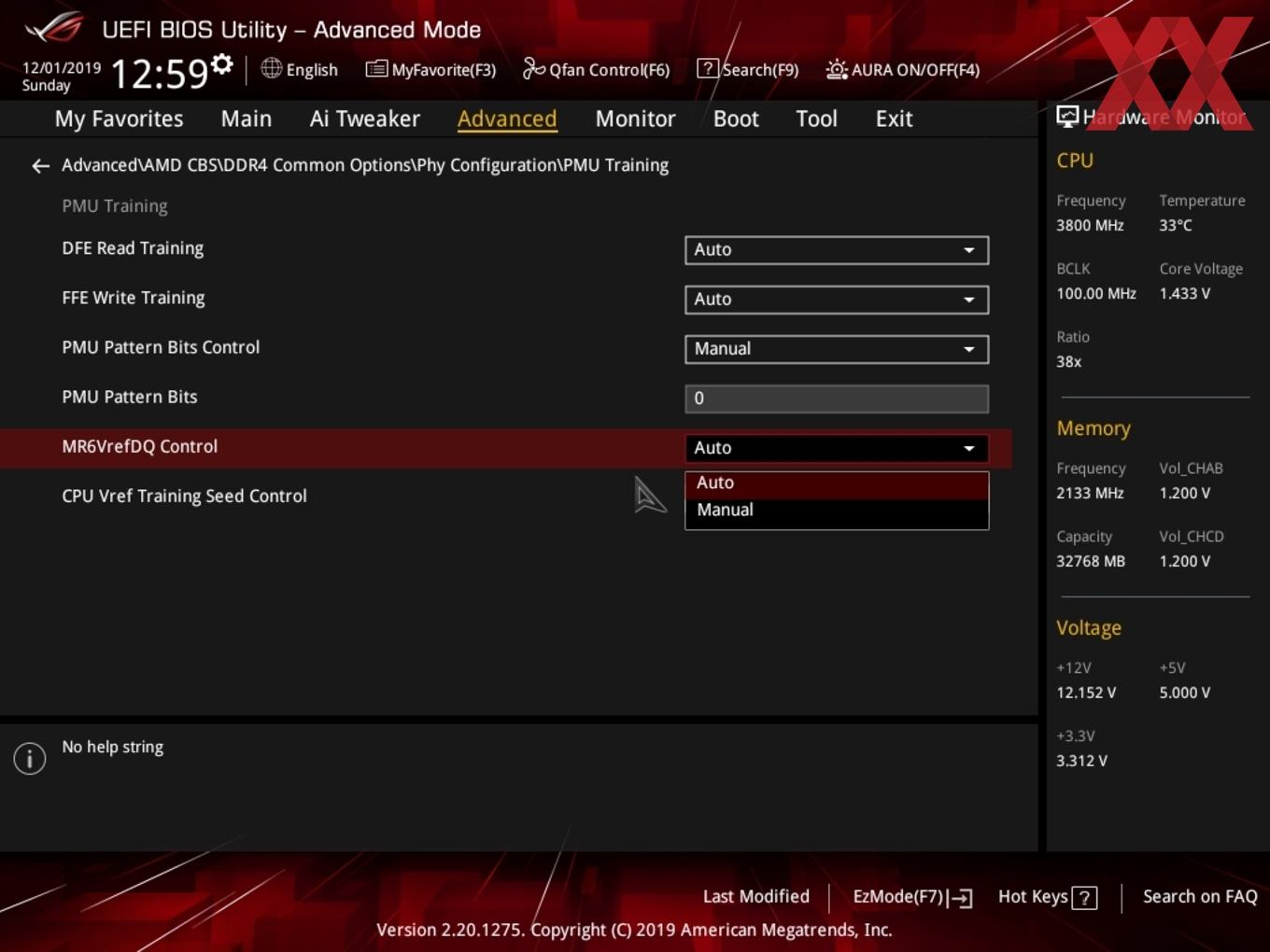This screenshot has height=952, width=1270.
Task: Click the ROG logo icon
Action: pyautogui.click(x=53, y=27)
